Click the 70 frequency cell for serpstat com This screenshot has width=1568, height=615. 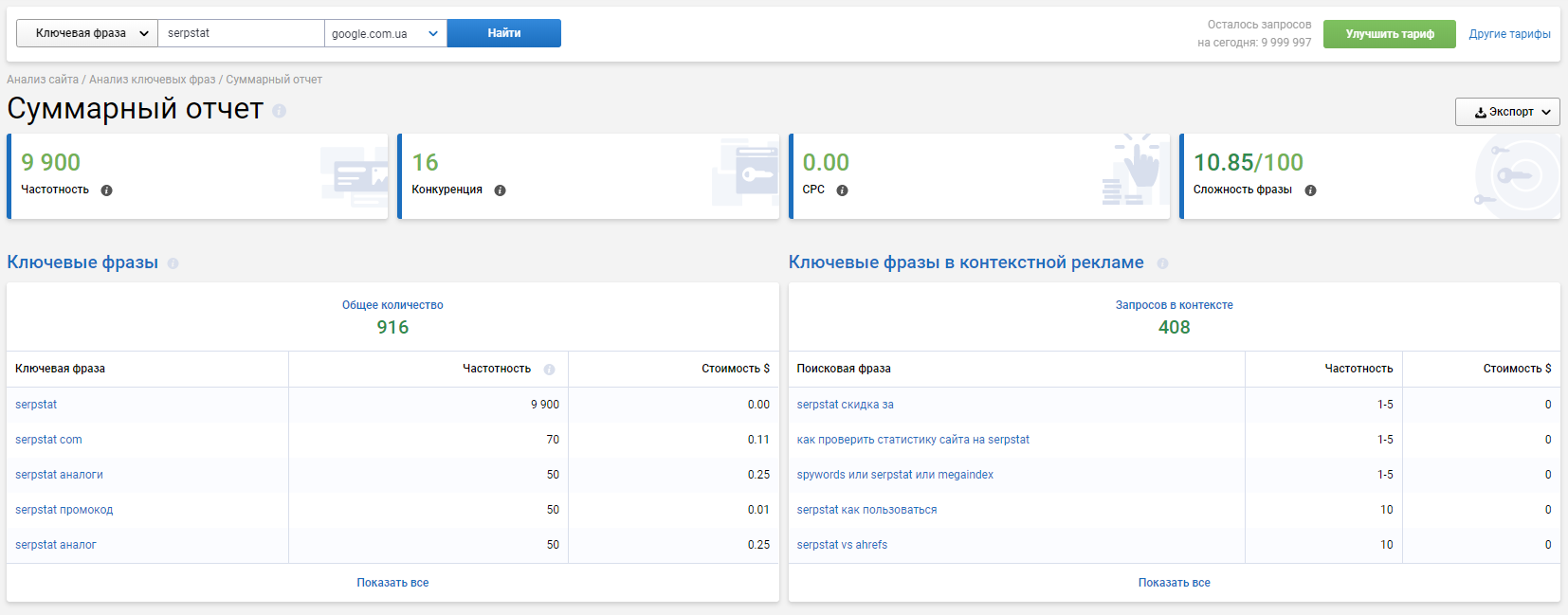point(553,440)
